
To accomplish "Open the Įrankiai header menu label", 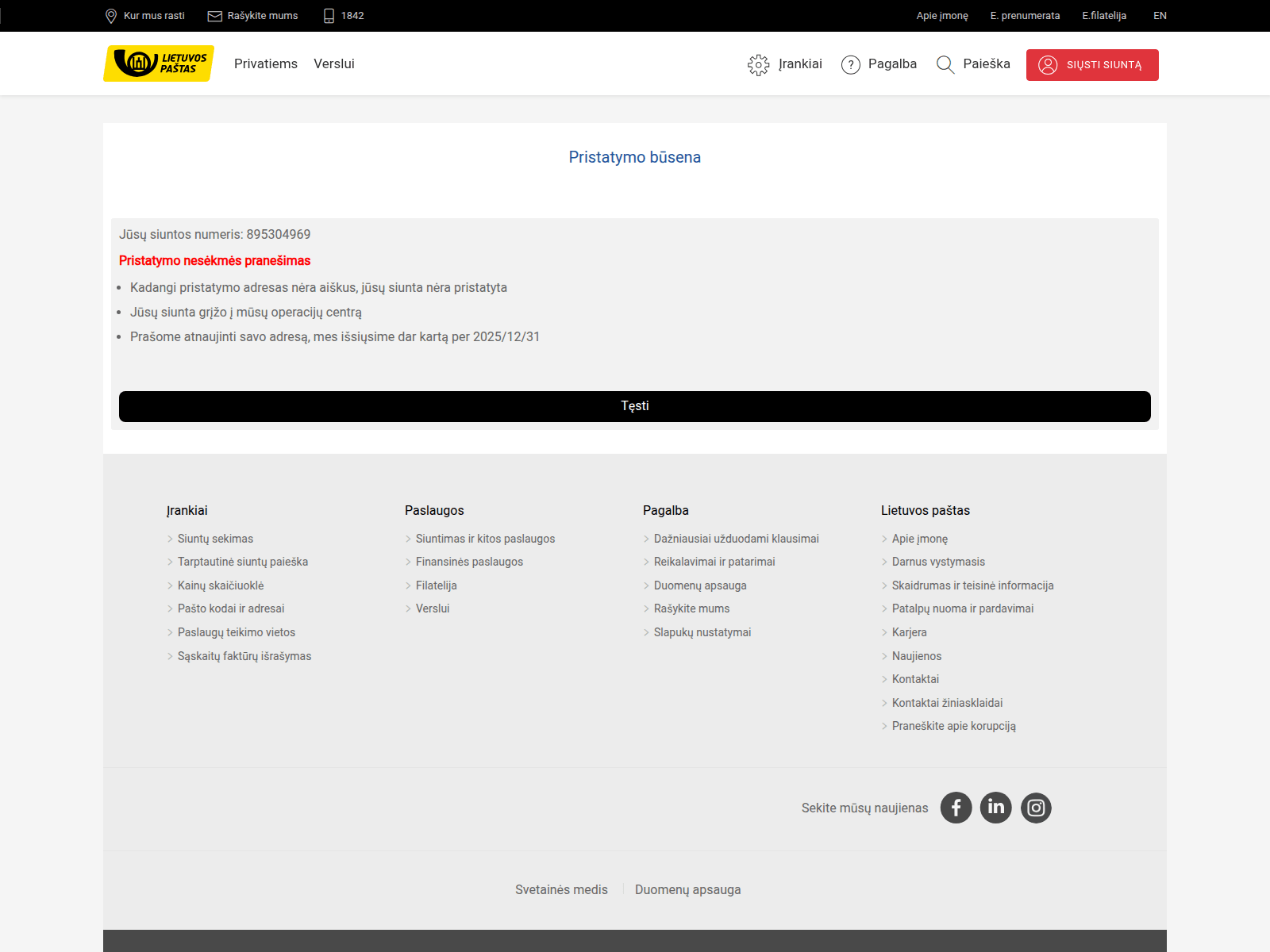I will click(x=800, y=64).
